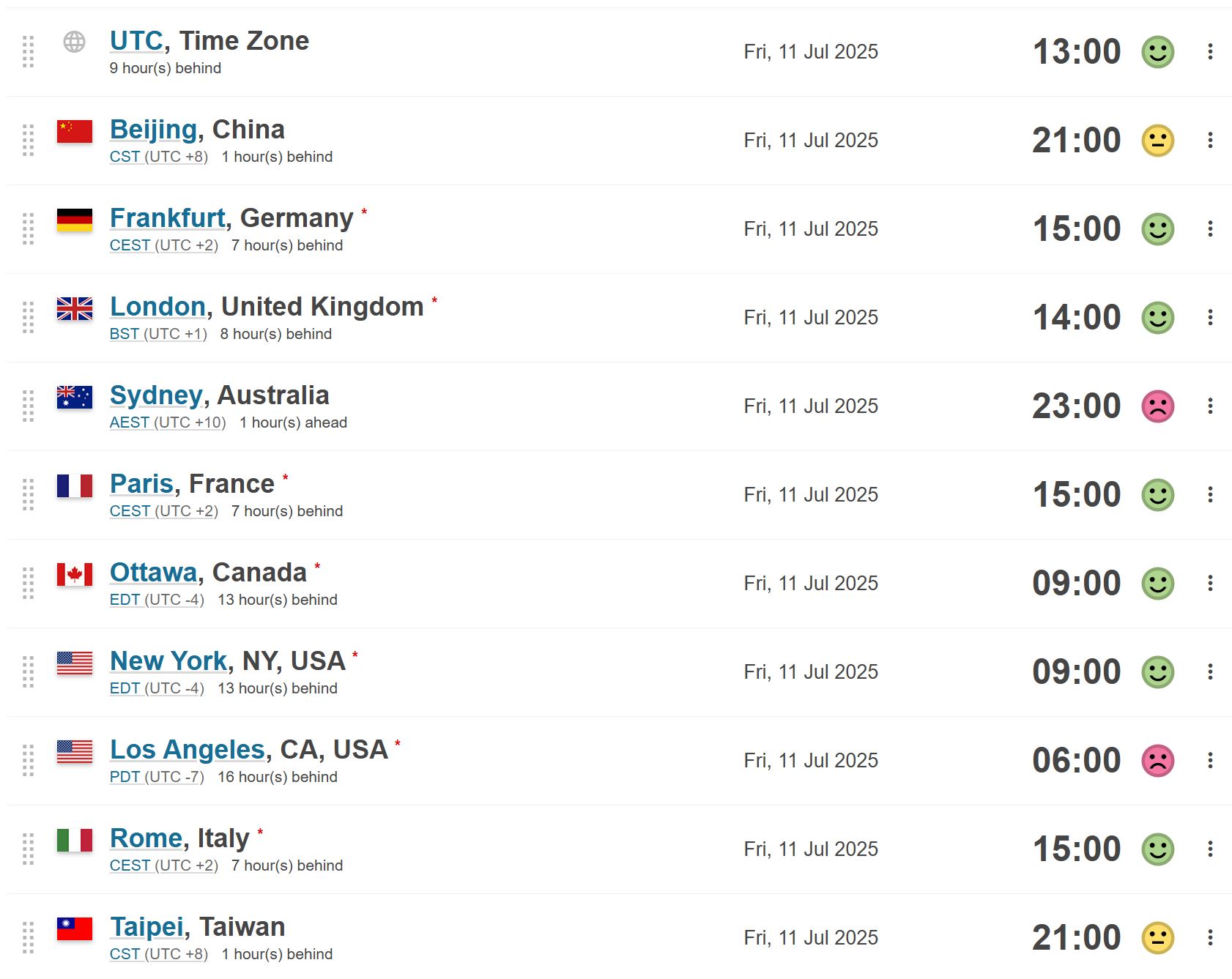Open the New York city link

coord(168,661)
